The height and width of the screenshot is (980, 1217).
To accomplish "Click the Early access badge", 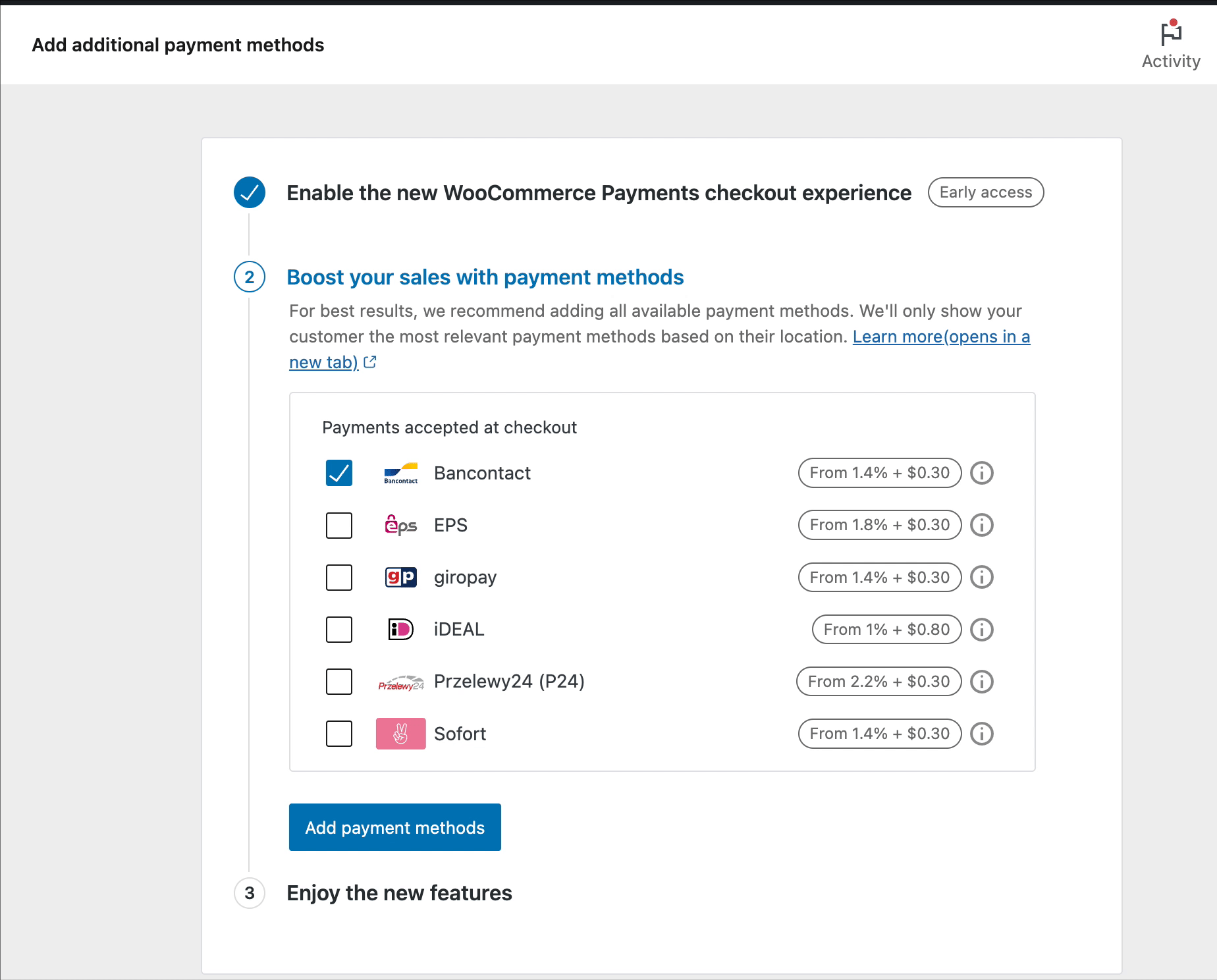I will (985, 192).
